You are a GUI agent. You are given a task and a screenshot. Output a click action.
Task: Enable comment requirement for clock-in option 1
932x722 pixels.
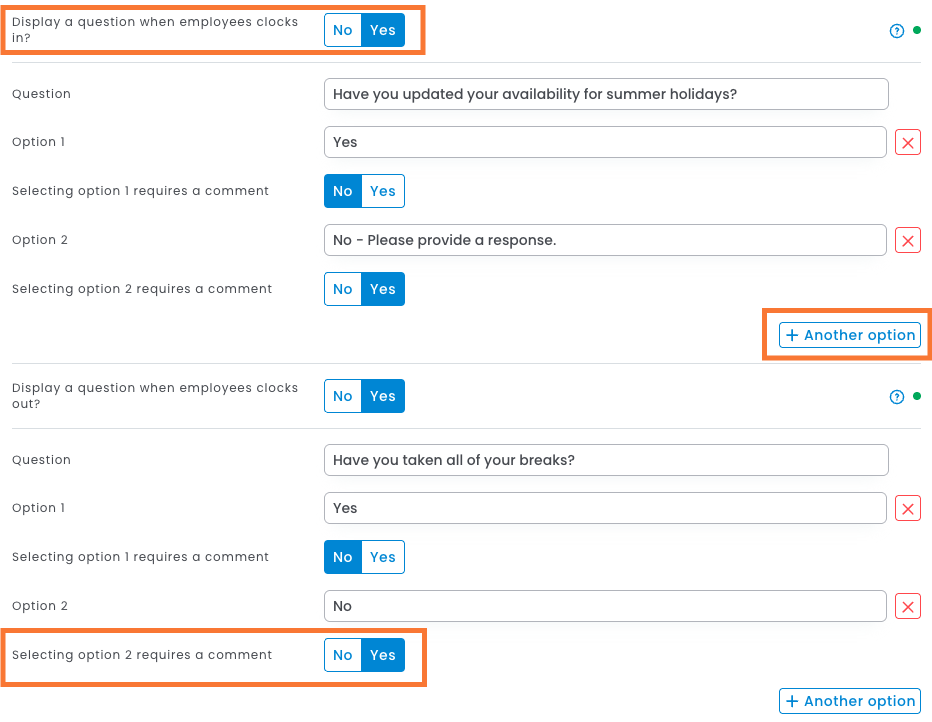coord(383,191)
